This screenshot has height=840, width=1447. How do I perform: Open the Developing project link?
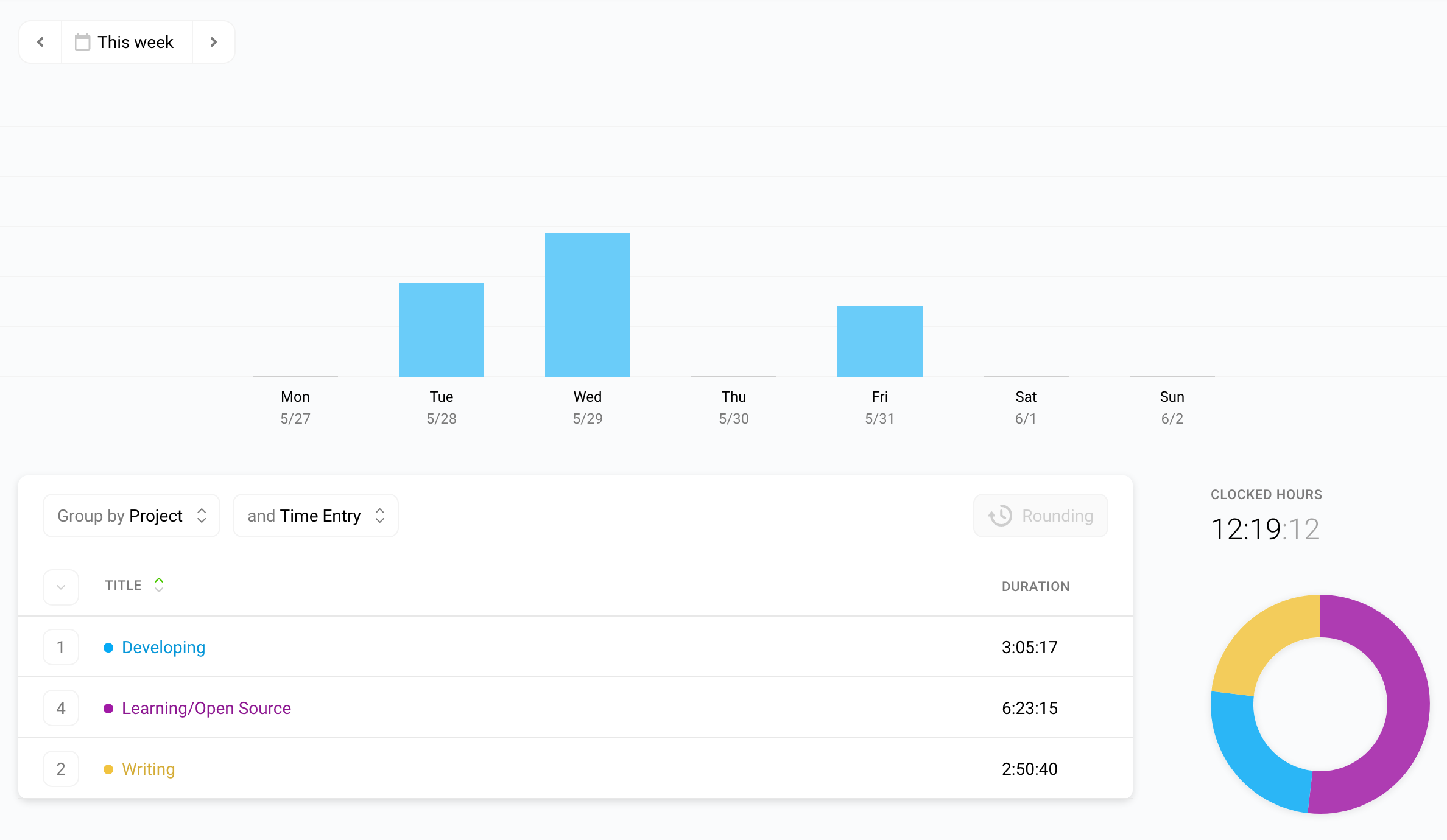(163, 647)
